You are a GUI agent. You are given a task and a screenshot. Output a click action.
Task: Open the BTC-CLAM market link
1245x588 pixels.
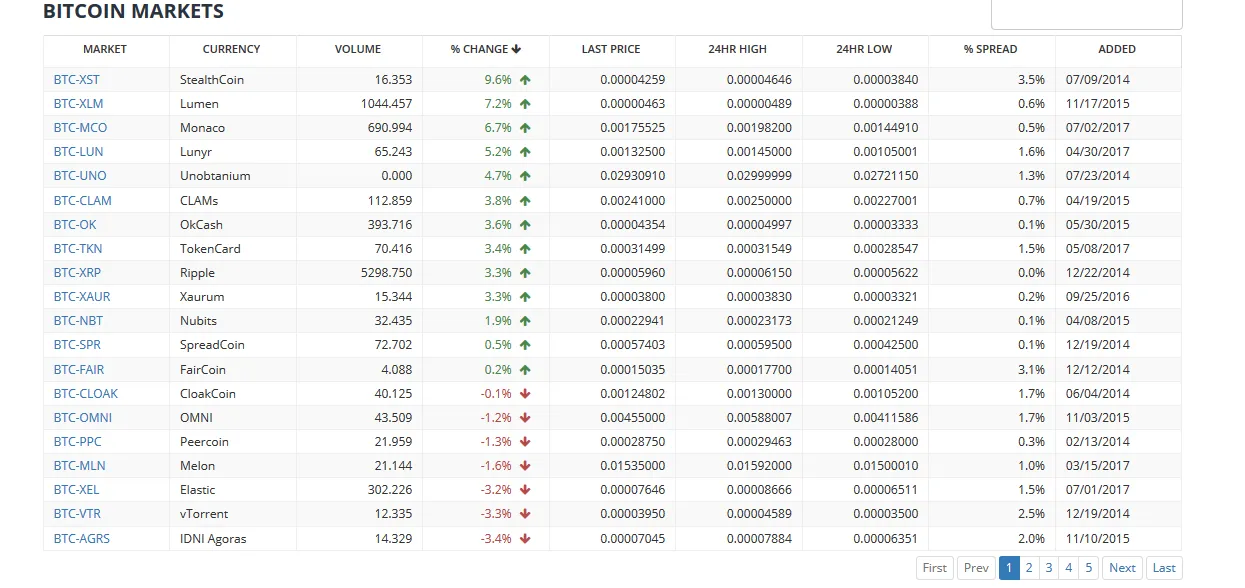point(83,200)
